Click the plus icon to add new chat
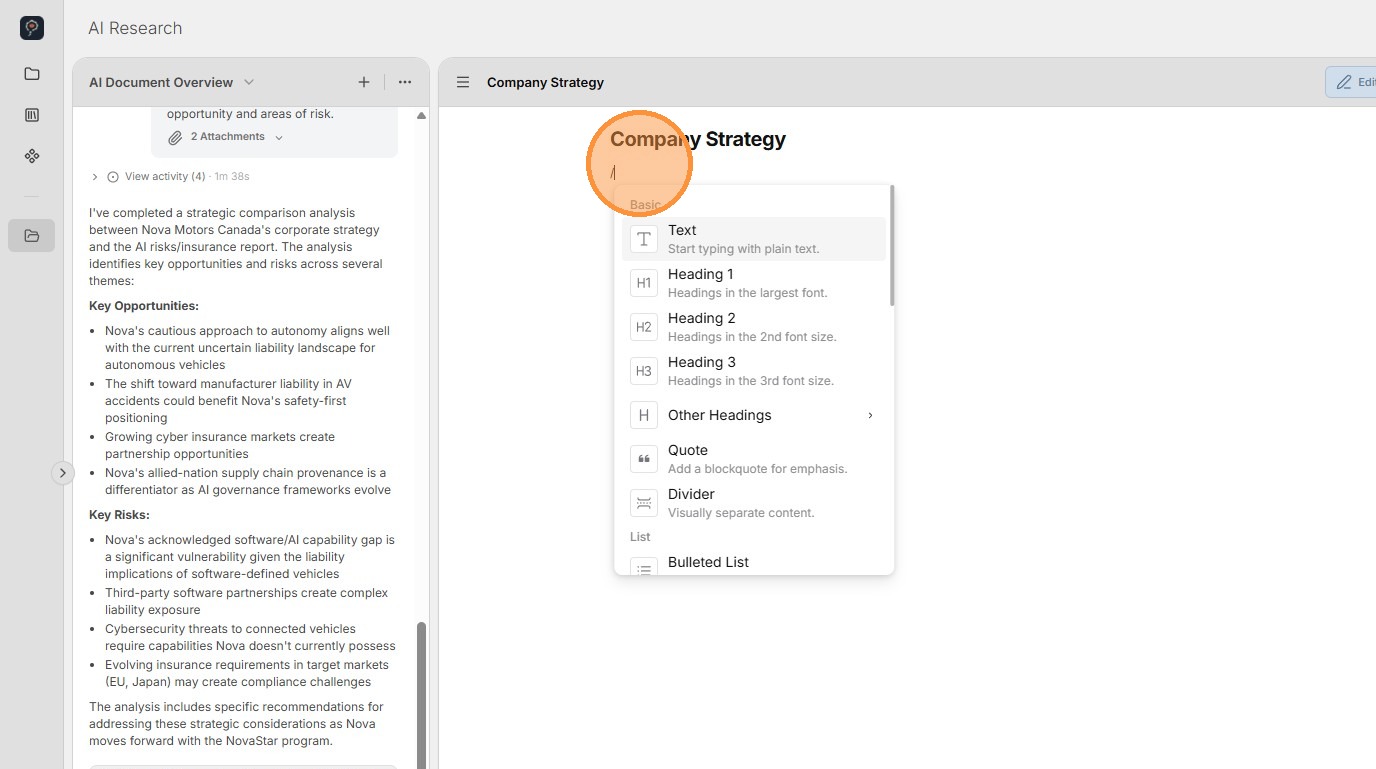The image size is (1376, 769). (364, 82)
